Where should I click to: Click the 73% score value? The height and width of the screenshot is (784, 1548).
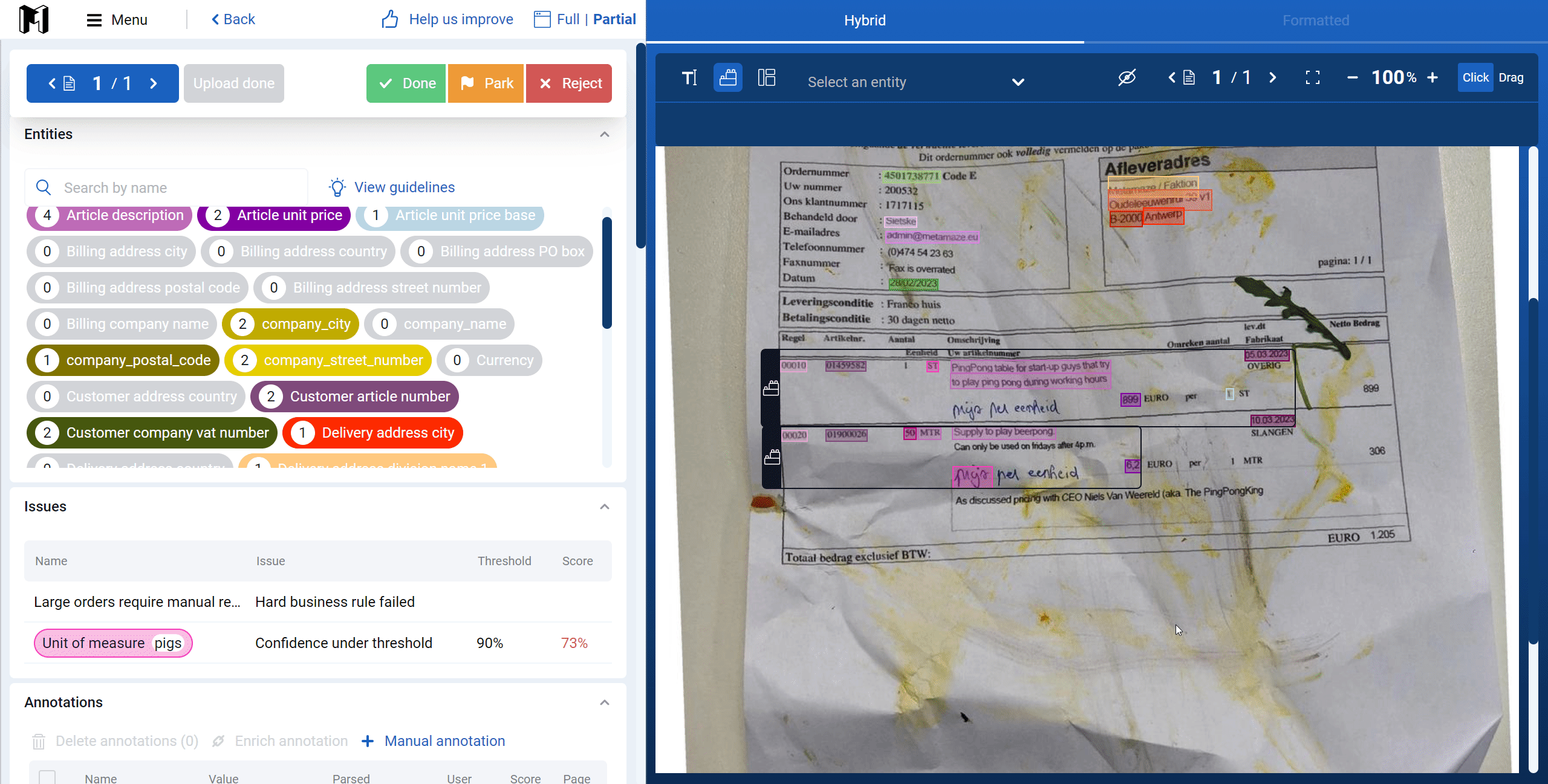pyautogui.click(x=574, y=643)
